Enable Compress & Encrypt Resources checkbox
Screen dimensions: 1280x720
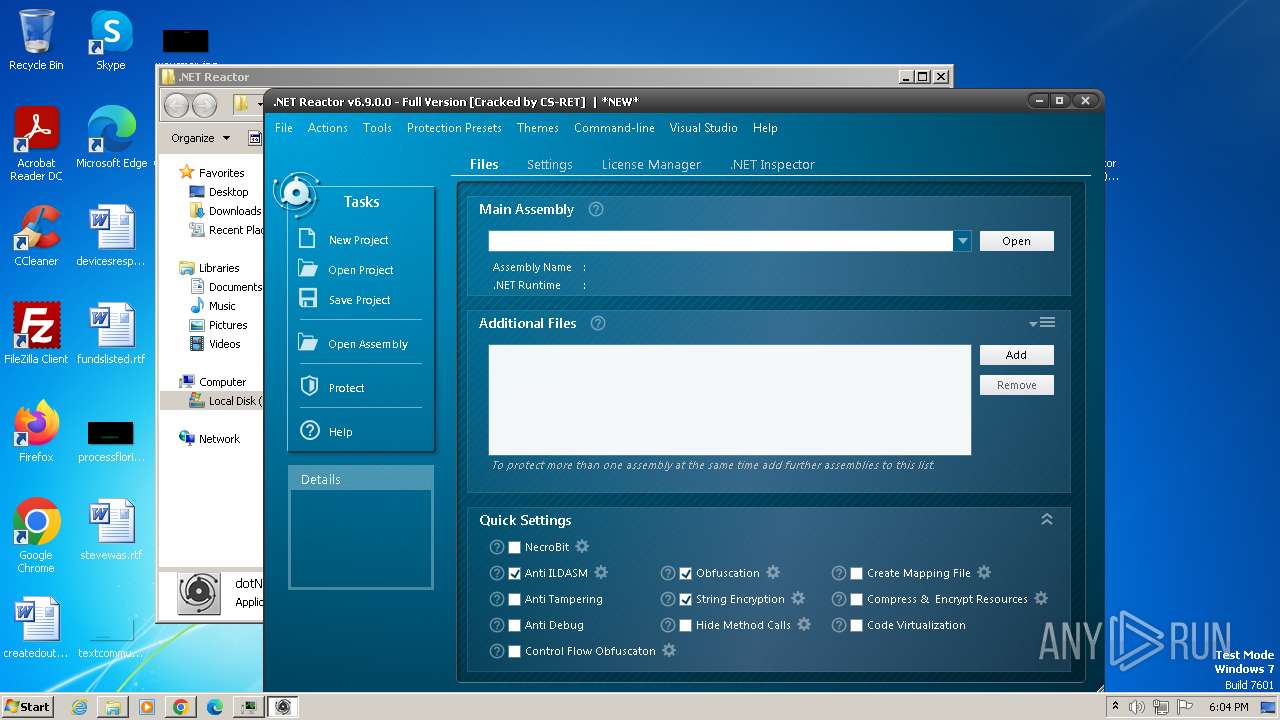(857, 599)
